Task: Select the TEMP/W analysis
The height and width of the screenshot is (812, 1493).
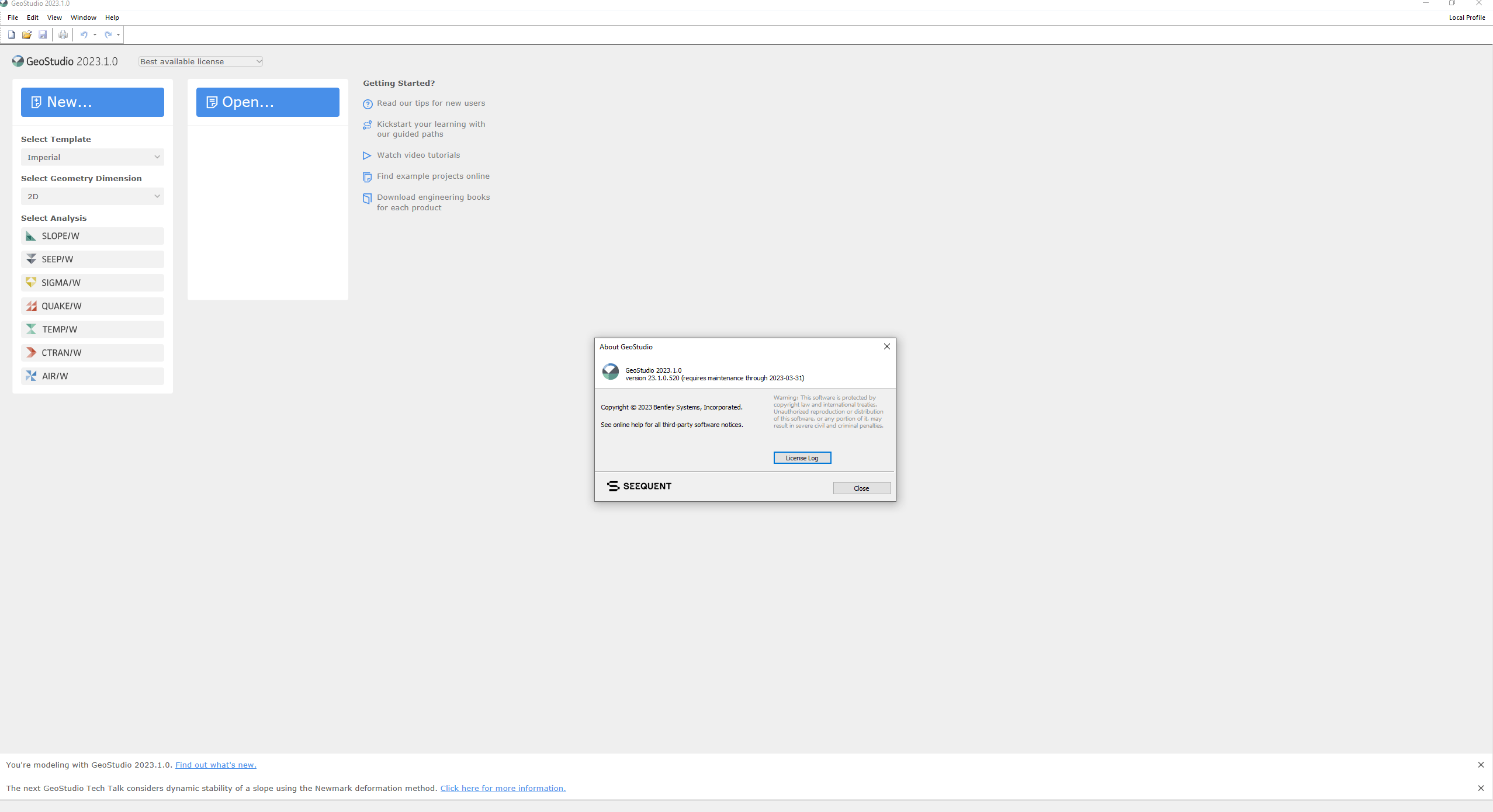Action: (92, 329)
